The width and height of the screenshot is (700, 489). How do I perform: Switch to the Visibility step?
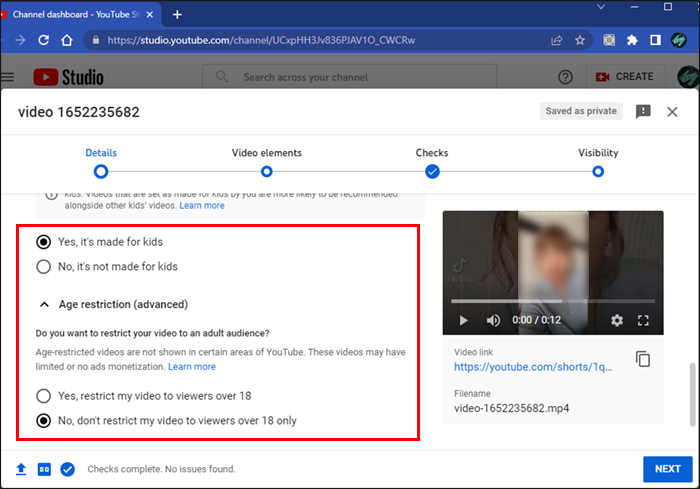[x=597, y=171]
